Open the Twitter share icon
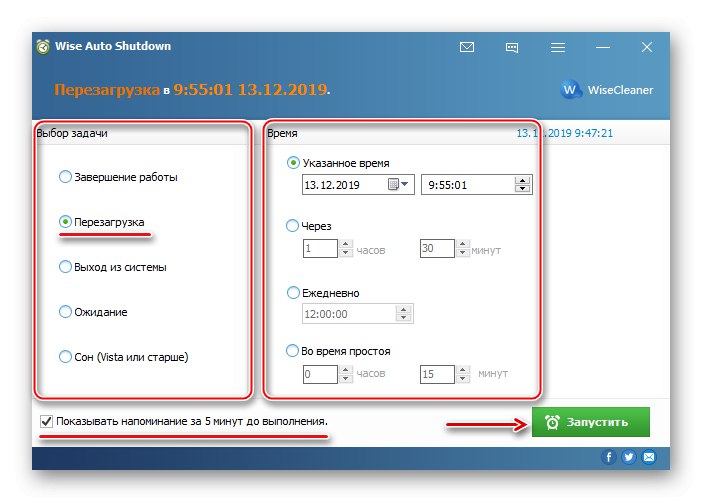This screenshot has height=502, width=702. 629,457
